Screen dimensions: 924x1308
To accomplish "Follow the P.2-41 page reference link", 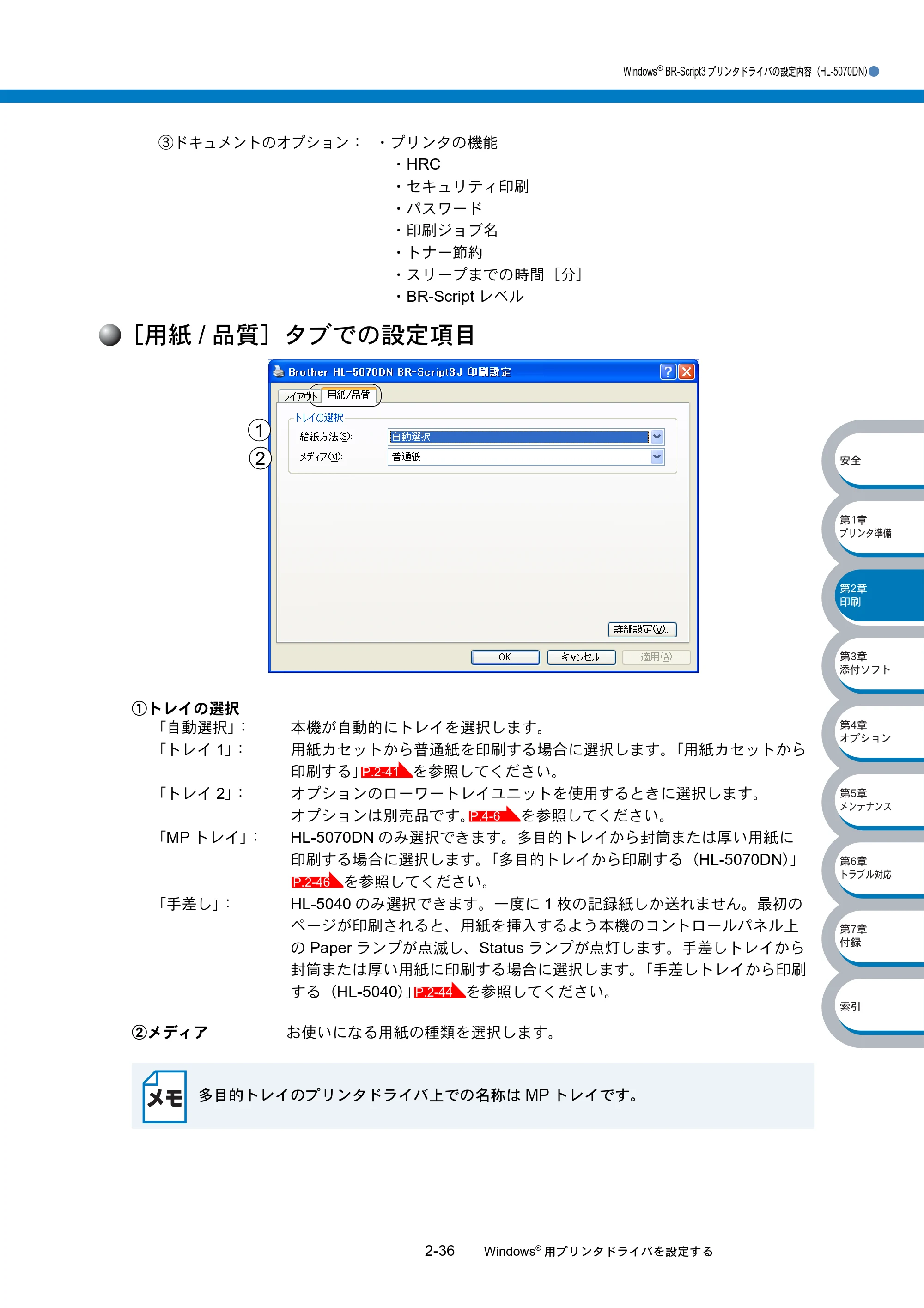I will [386, 771].
